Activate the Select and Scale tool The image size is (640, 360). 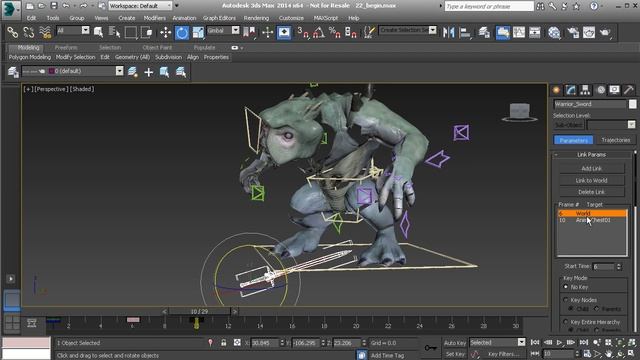198,32
